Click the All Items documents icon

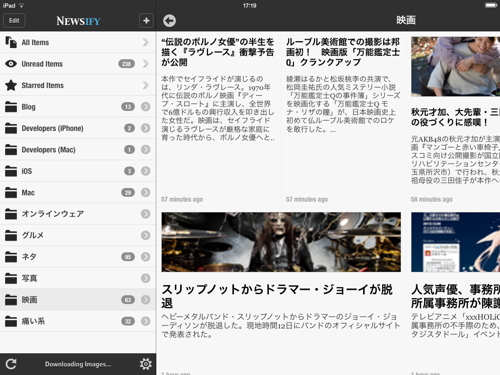(x=11, y=42)
